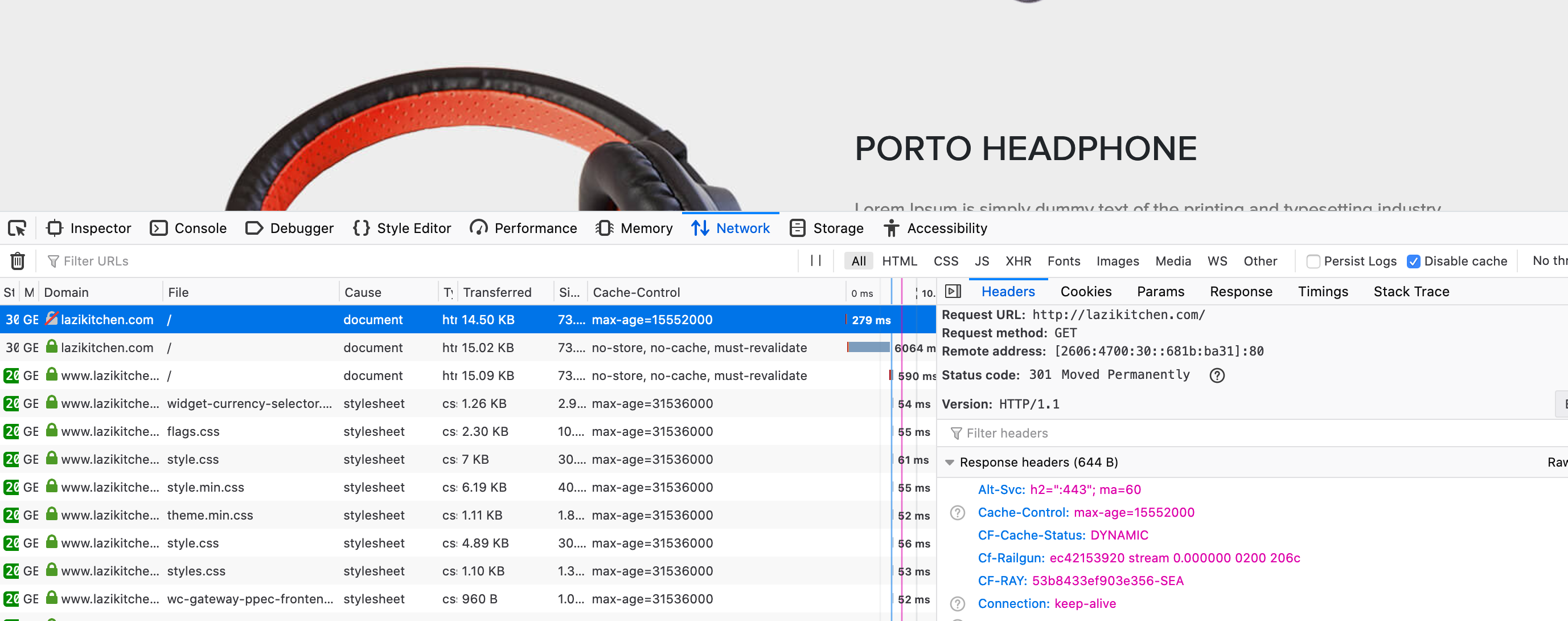Open the Stack Trace details tab

pos(1411,292)
